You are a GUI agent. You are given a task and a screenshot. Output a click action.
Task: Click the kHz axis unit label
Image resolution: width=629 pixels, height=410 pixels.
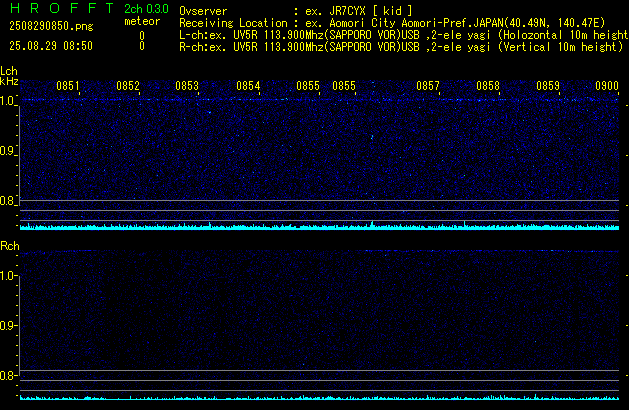[x=9, y=81]
